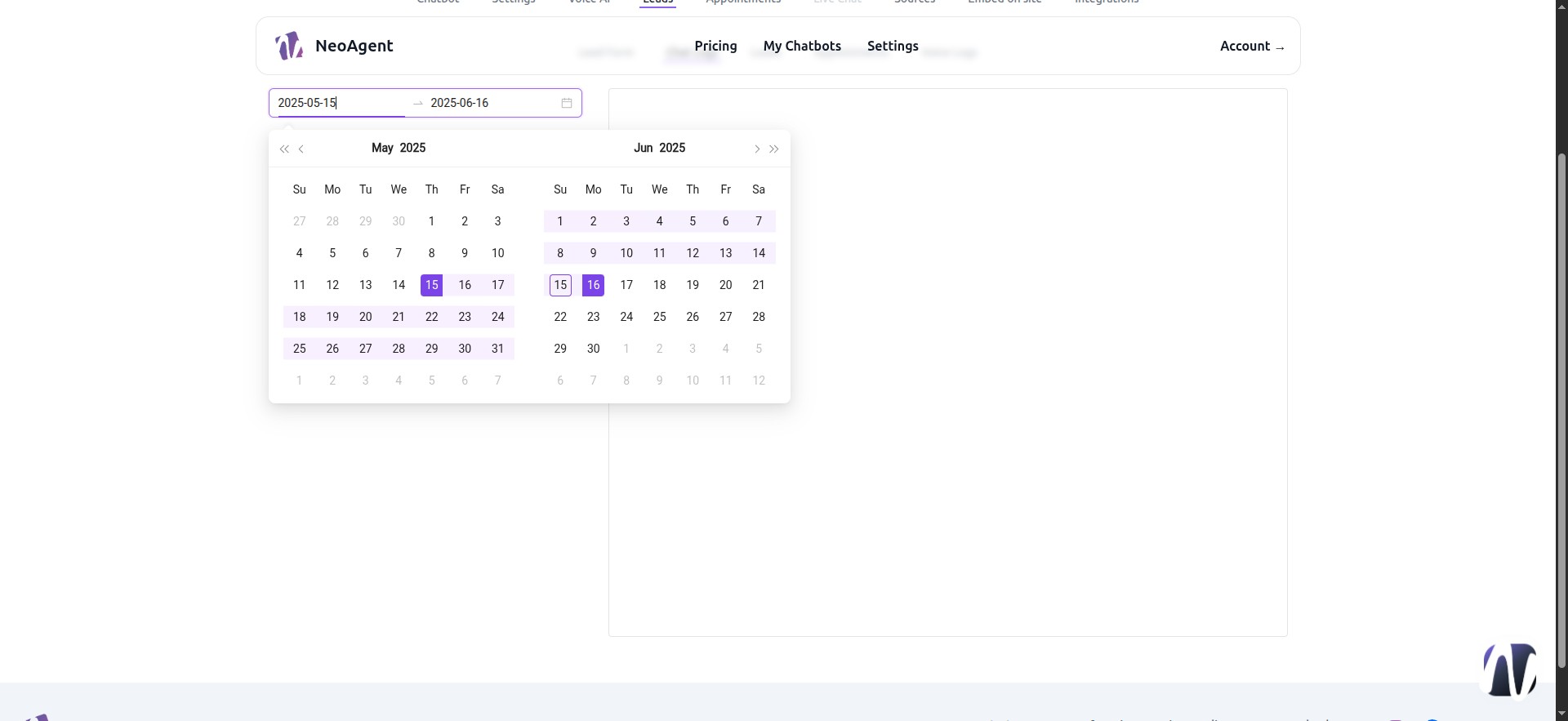This screenshot has width=1568, height=721.
Task: Click the calendar icon in date range field
Action: [567, 103]
